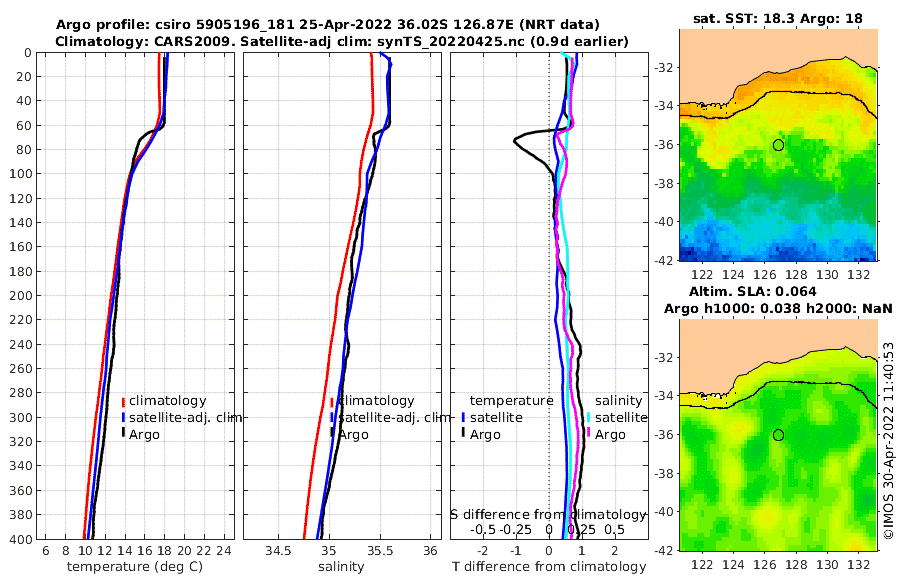900x580 pixels.
Task: Click the 'temperature (deg C)' axis label
Action: click(135, 567)
